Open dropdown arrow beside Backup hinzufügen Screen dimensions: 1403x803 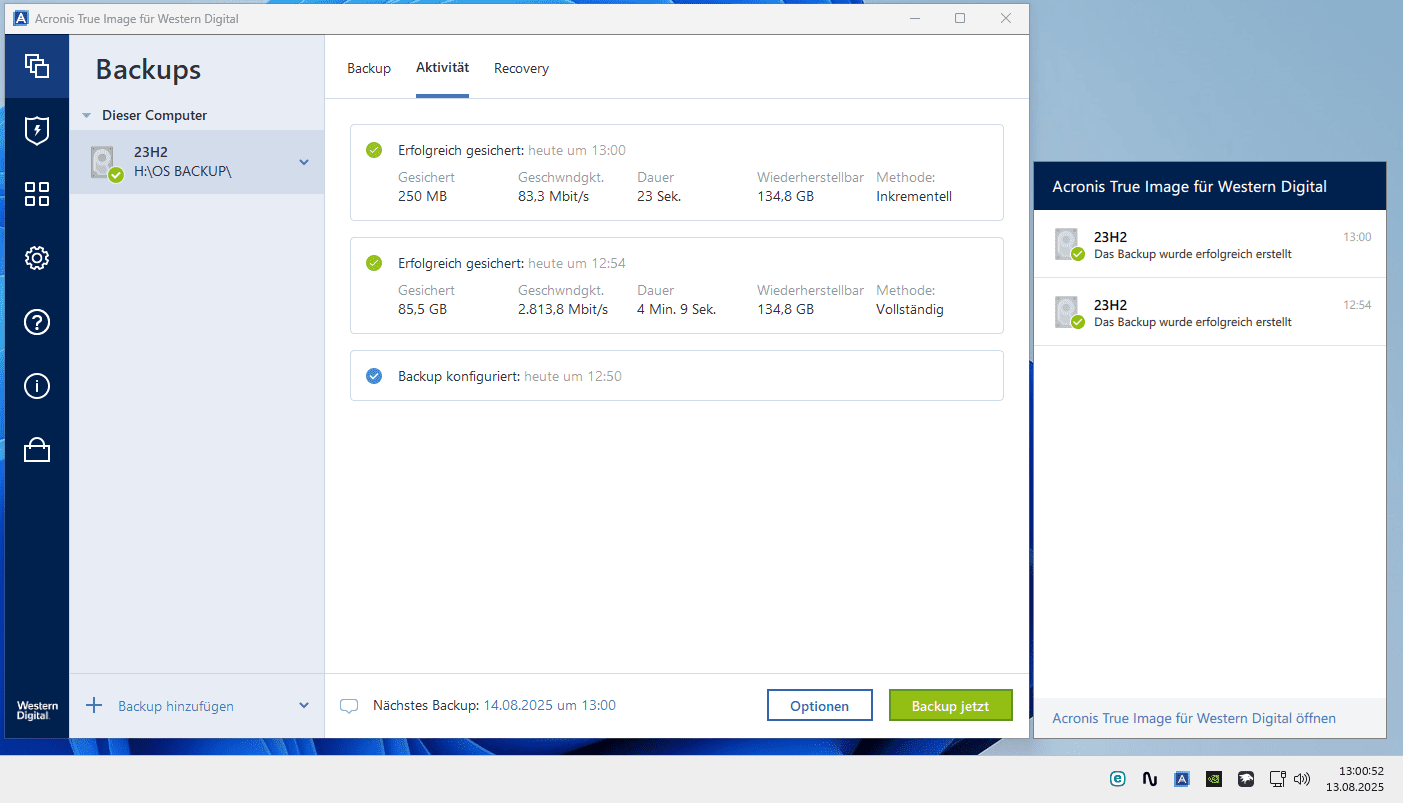point(304,705)
